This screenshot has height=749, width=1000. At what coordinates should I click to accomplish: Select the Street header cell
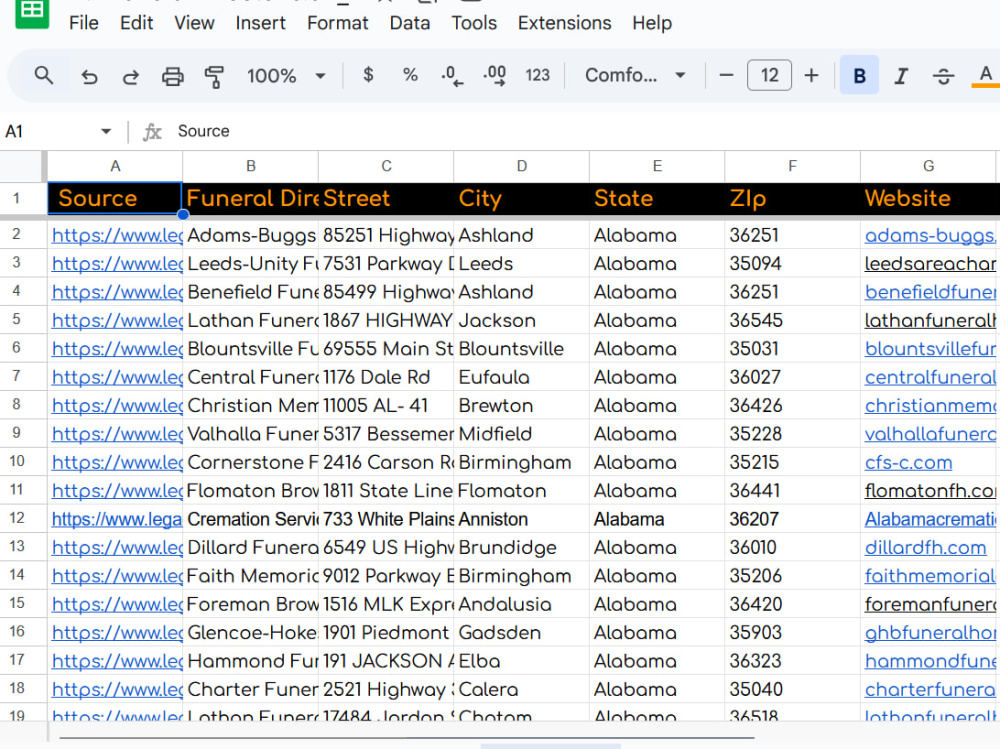386,198
